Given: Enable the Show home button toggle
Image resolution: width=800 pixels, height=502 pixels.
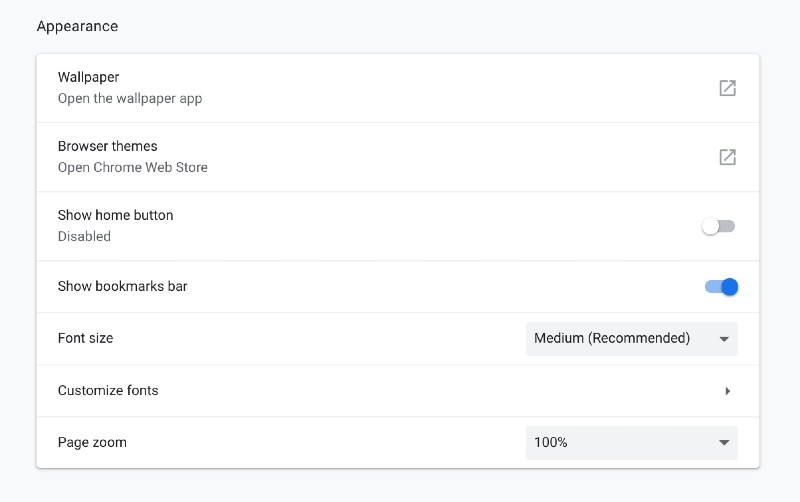Looking at the screenshot, I should (718, 227).
